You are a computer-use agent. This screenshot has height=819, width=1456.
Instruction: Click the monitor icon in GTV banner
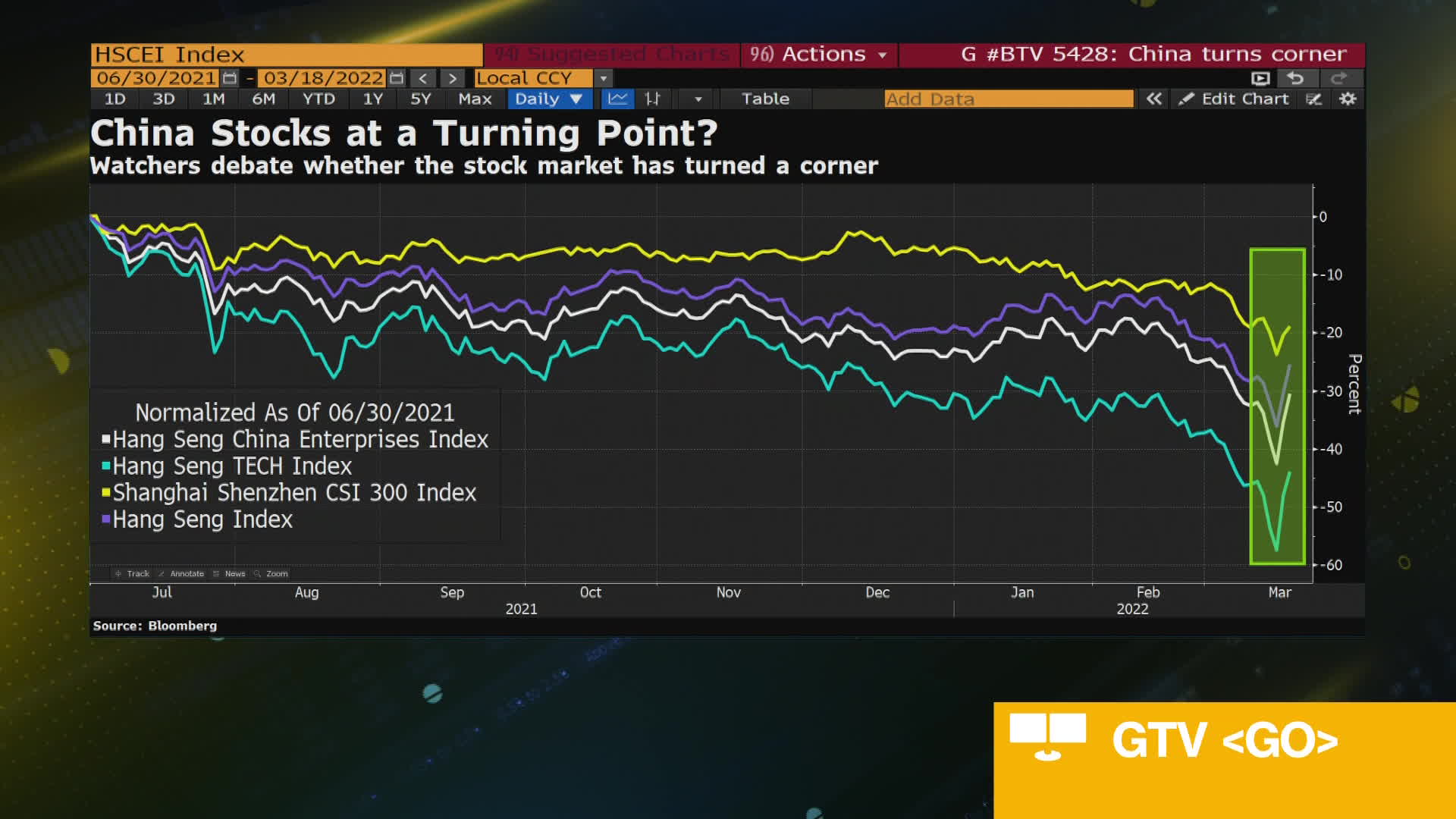(x=1048, y=736)
